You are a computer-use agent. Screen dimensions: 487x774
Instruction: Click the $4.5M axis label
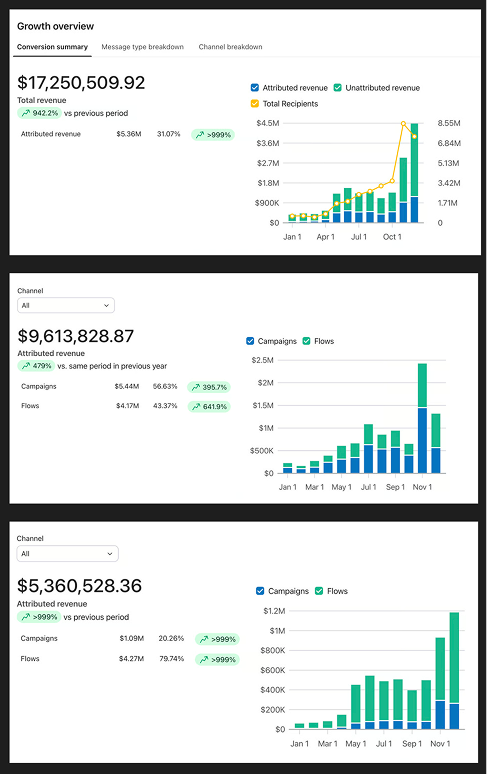[x=268, y=123]
